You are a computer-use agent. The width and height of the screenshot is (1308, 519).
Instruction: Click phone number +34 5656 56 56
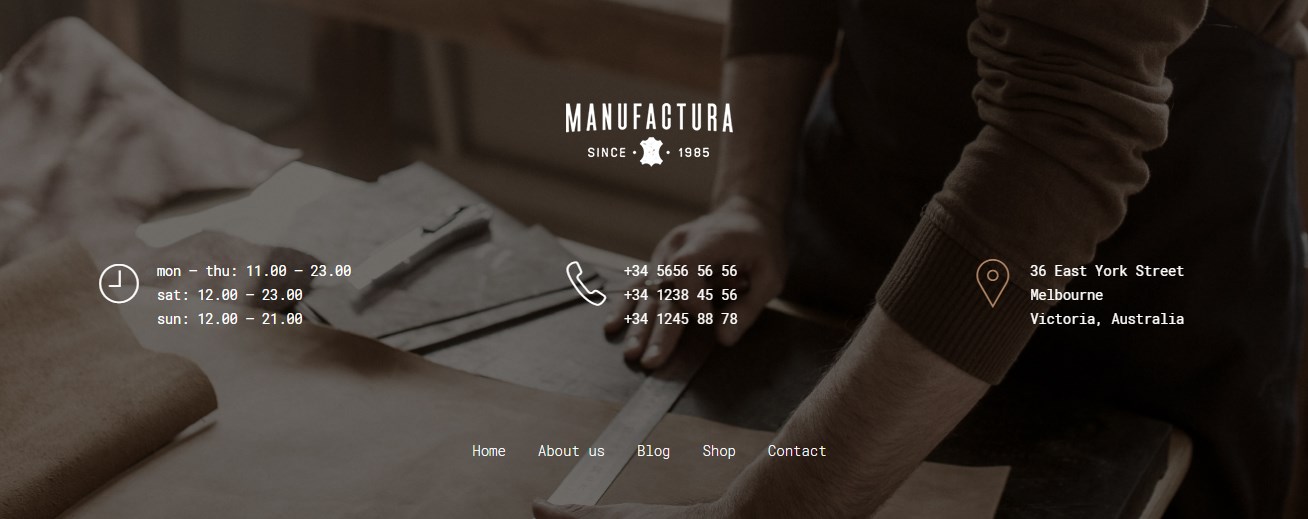[680, 271]
